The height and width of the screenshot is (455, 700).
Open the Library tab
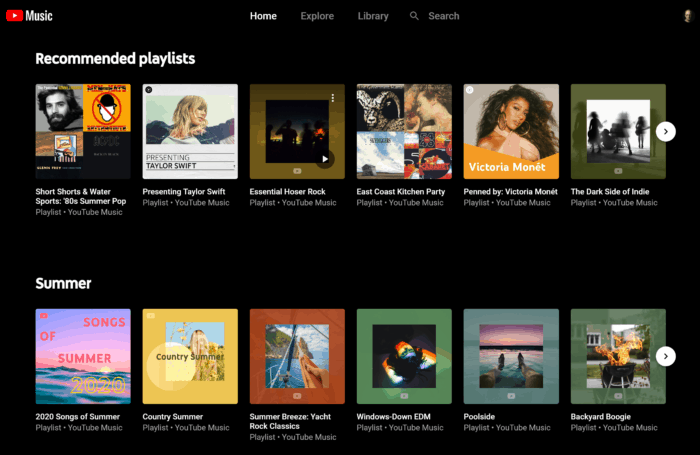click(373, 16)
